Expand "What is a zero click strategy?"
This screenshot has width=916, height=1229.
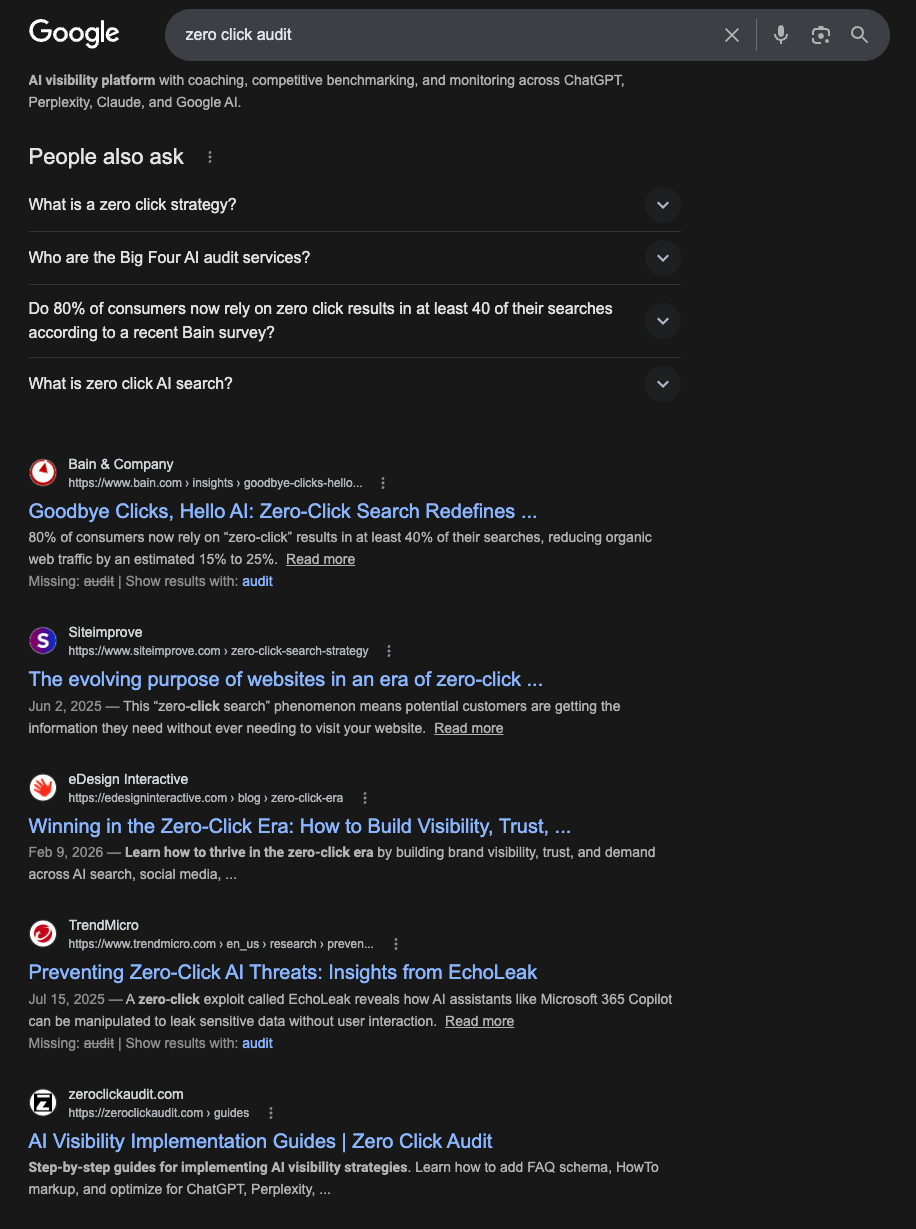coord(662,205)
